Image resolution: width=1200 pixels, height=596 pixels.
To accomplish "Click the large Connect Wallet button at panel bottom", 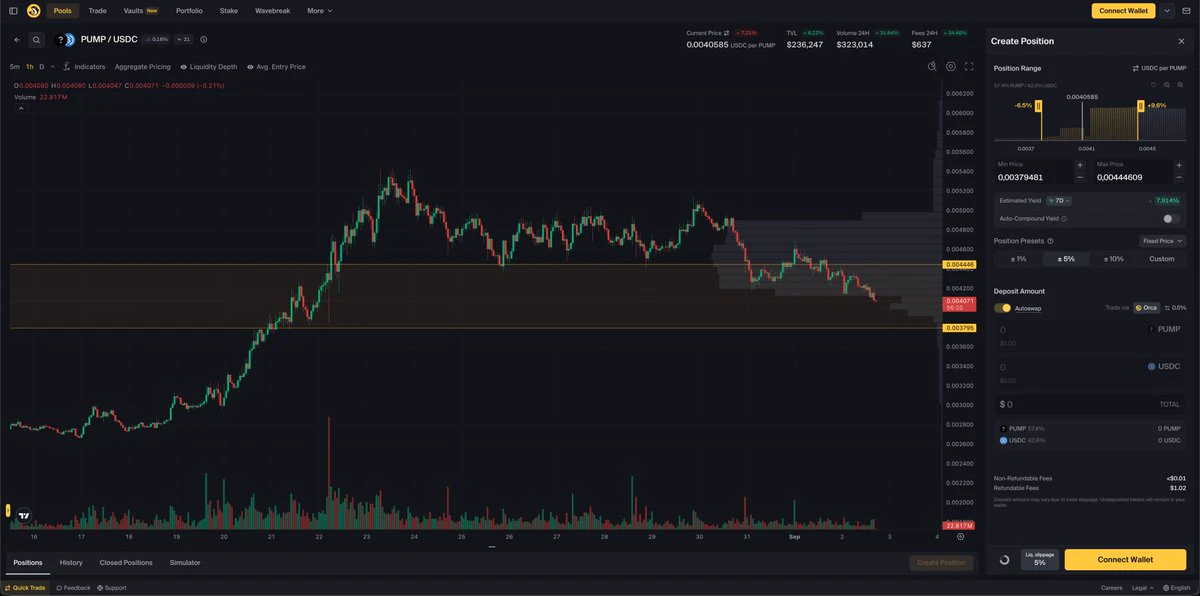I will point(1126,560).
